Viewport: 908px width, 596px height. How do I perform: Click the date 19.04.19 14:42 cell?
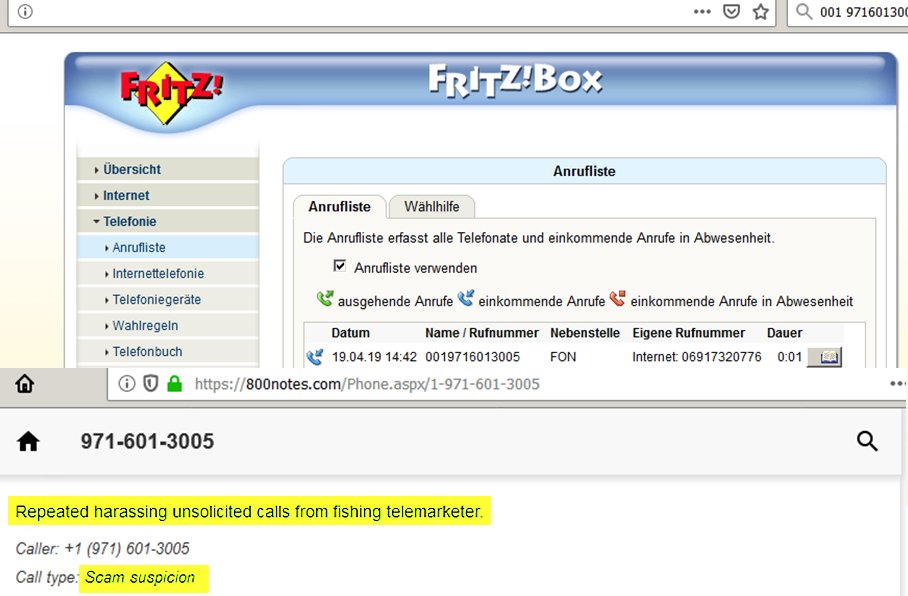pyautogui.click(x=374, y=357)
